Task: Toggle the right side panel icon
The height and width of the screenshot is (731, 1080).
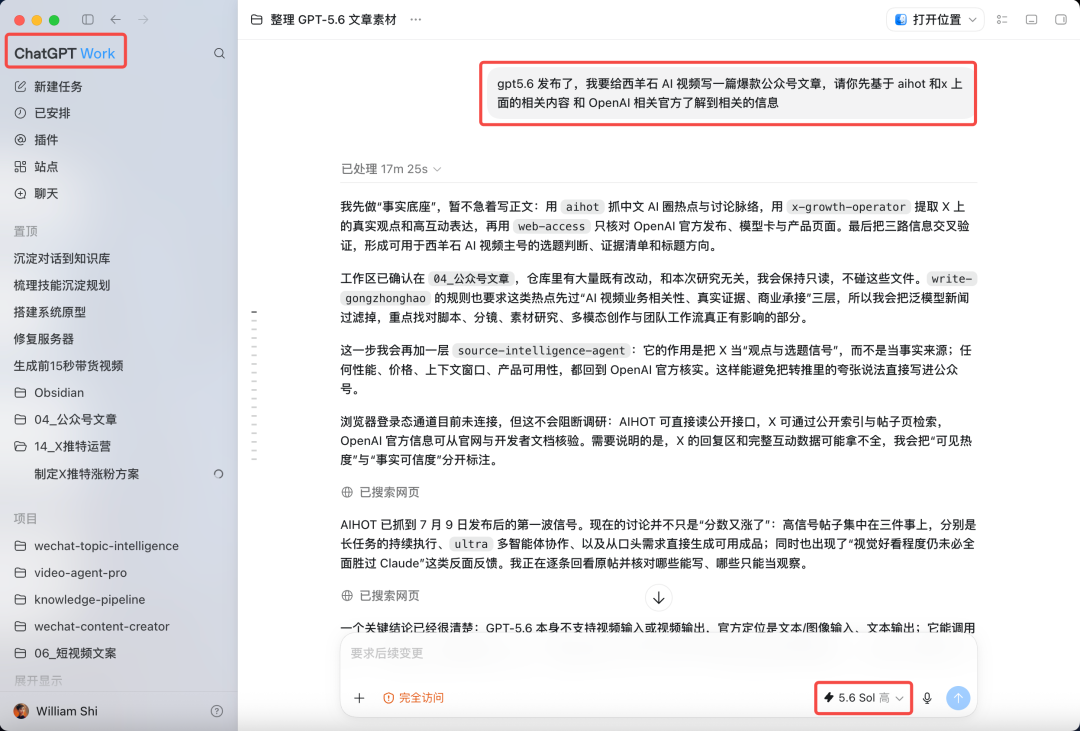Action: [1061, 19]
